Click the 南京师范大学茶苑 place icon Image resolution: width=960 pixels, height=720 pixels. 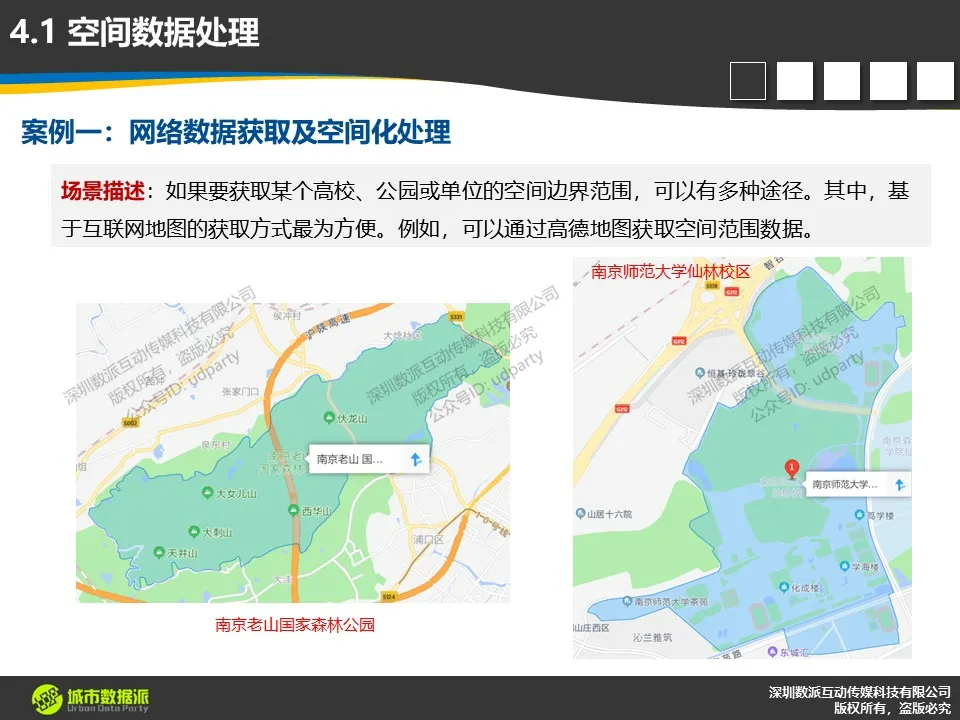628,601
